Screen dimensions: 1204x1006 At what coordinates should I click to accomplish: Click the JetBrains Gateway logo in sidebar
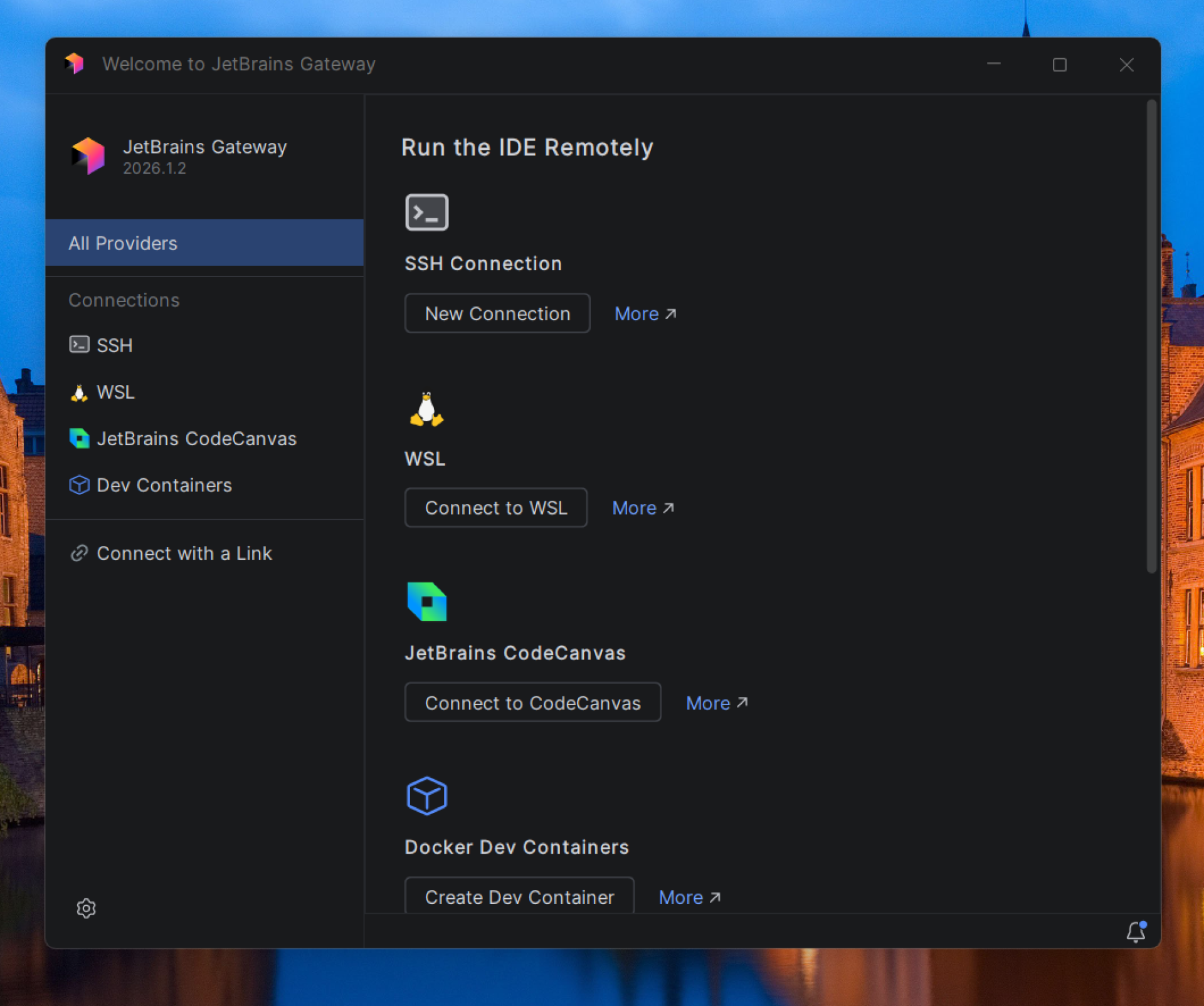[x=88, y=155]
